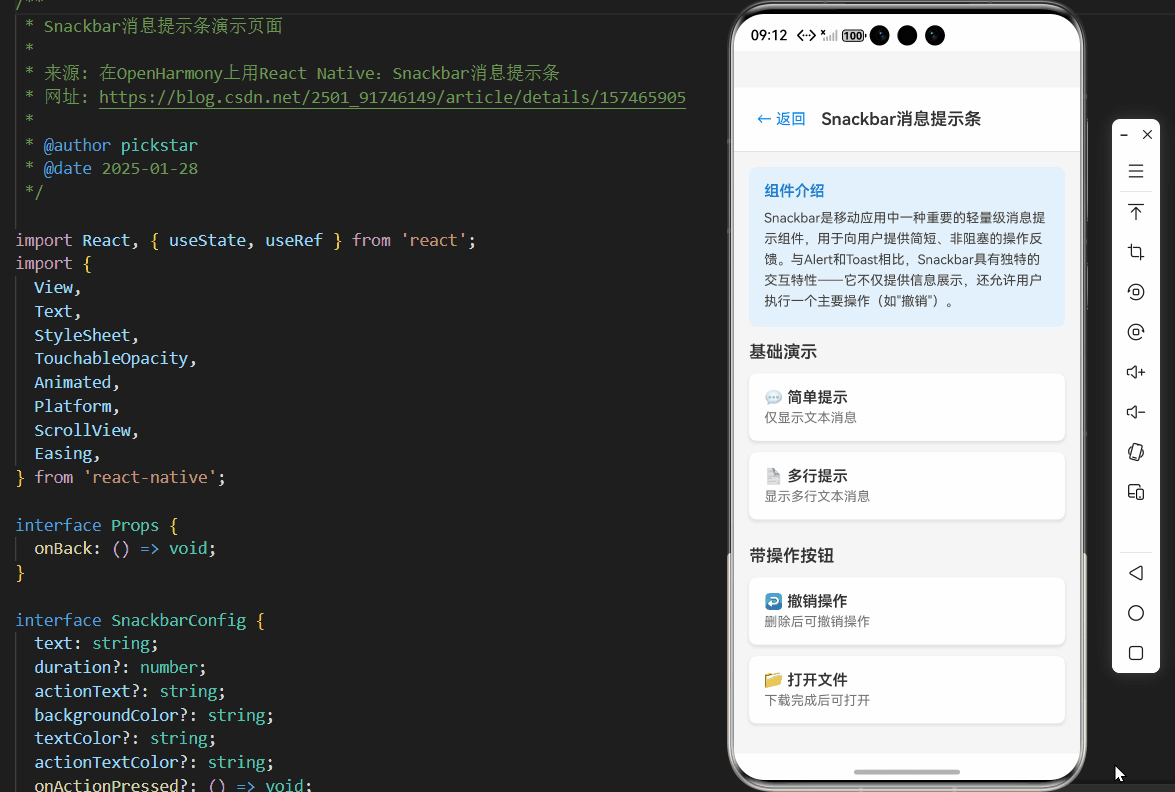
Task: Click the shake device icon
Action: (x=1135, y=452)
